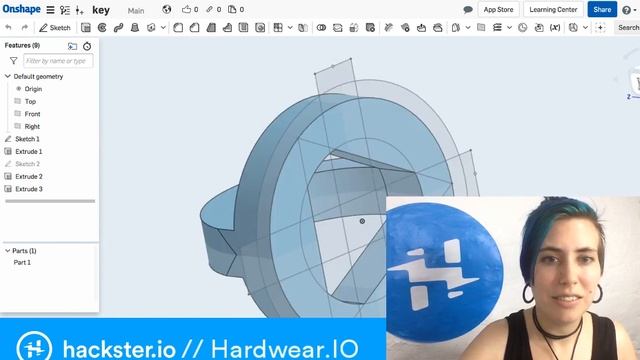This screenshot has height=360, width=640.
Task: Select the Chamfer tool icon
Action: (194, 28)
